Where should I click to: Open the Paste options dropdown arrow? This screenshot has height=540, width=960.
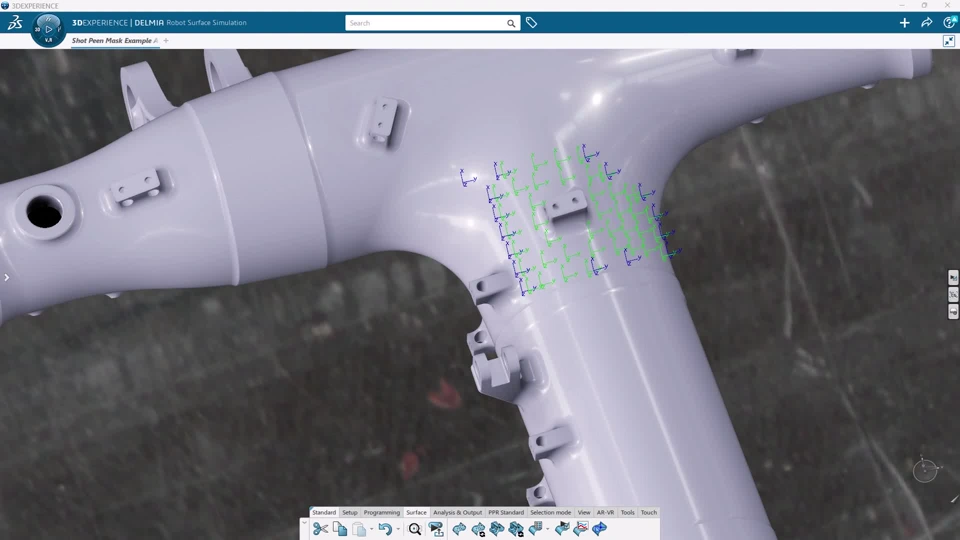(371, 529)
